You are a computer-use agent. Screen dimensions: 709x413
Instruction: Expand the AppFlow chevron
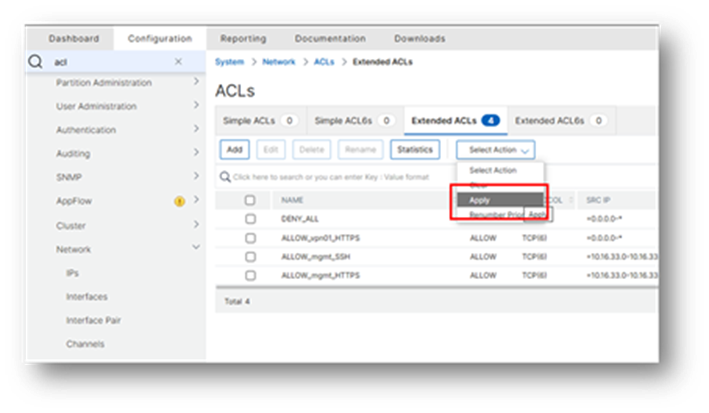pos(196,199)
